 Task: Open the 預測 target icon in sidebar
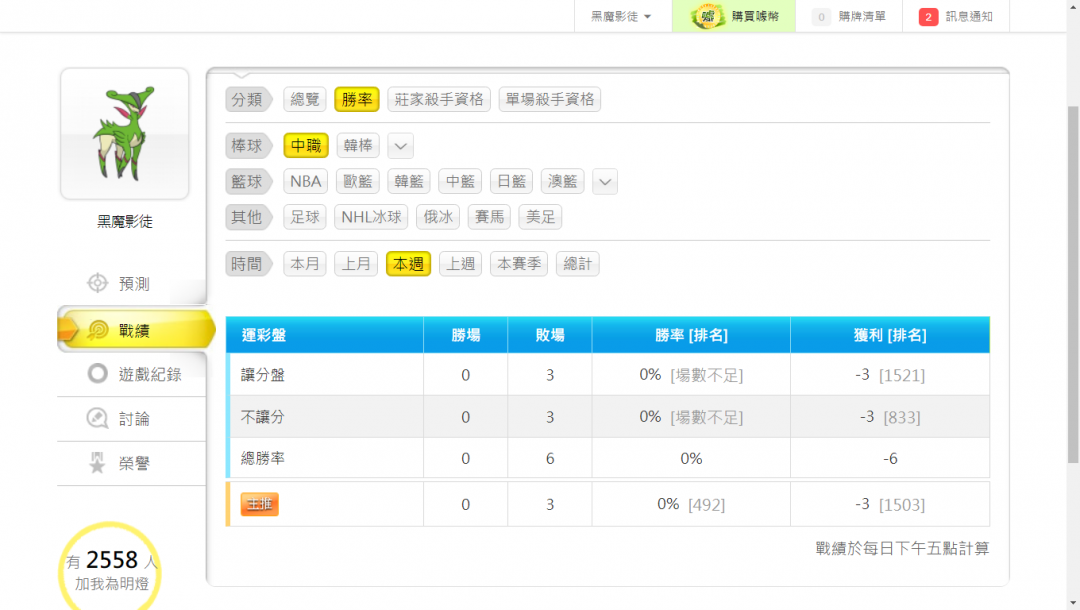[97, 283]
